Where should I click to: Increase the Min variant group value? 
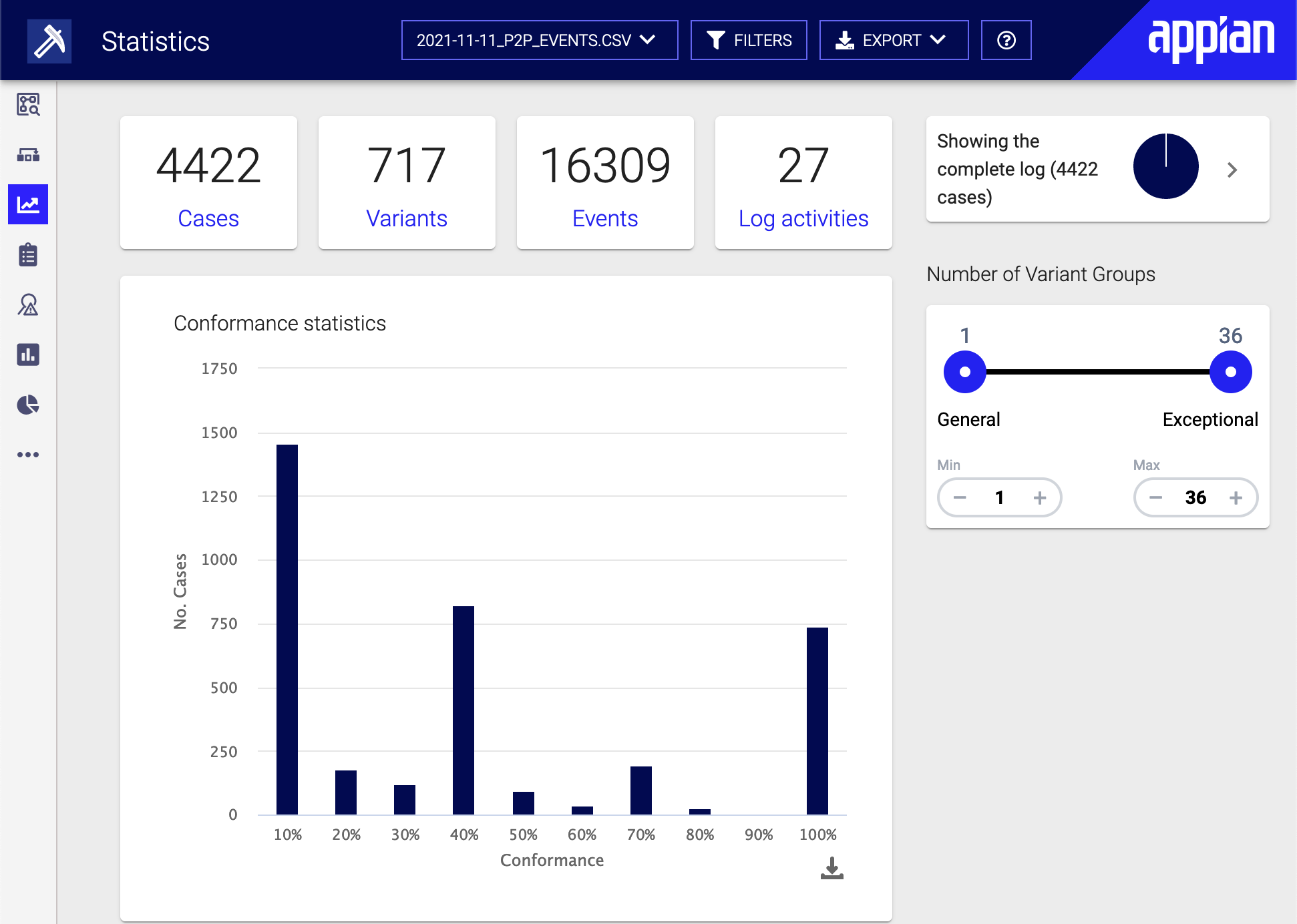[1040, 497]
